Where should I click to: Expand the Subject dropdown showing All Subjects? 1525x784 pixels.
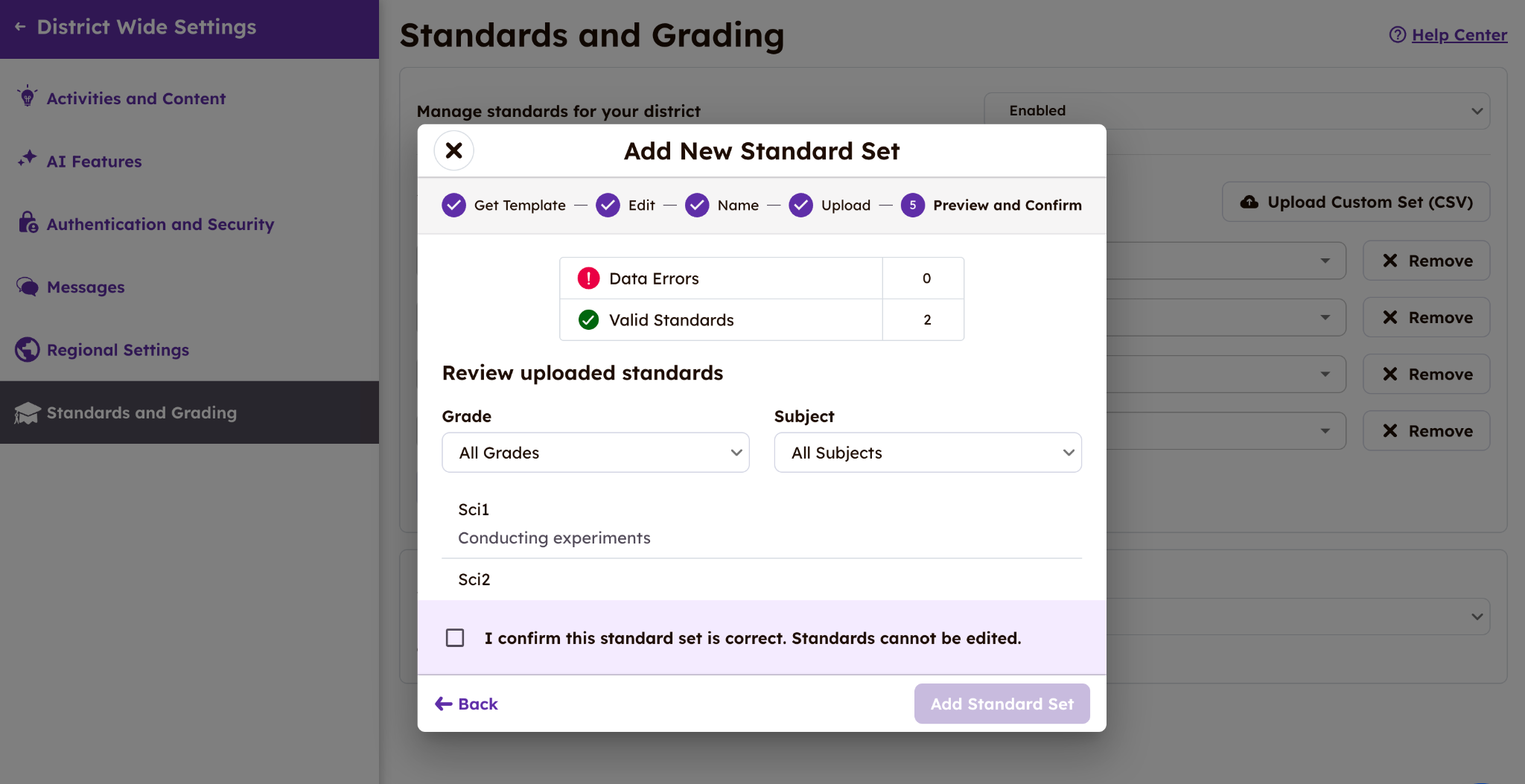tap(927, 453)
